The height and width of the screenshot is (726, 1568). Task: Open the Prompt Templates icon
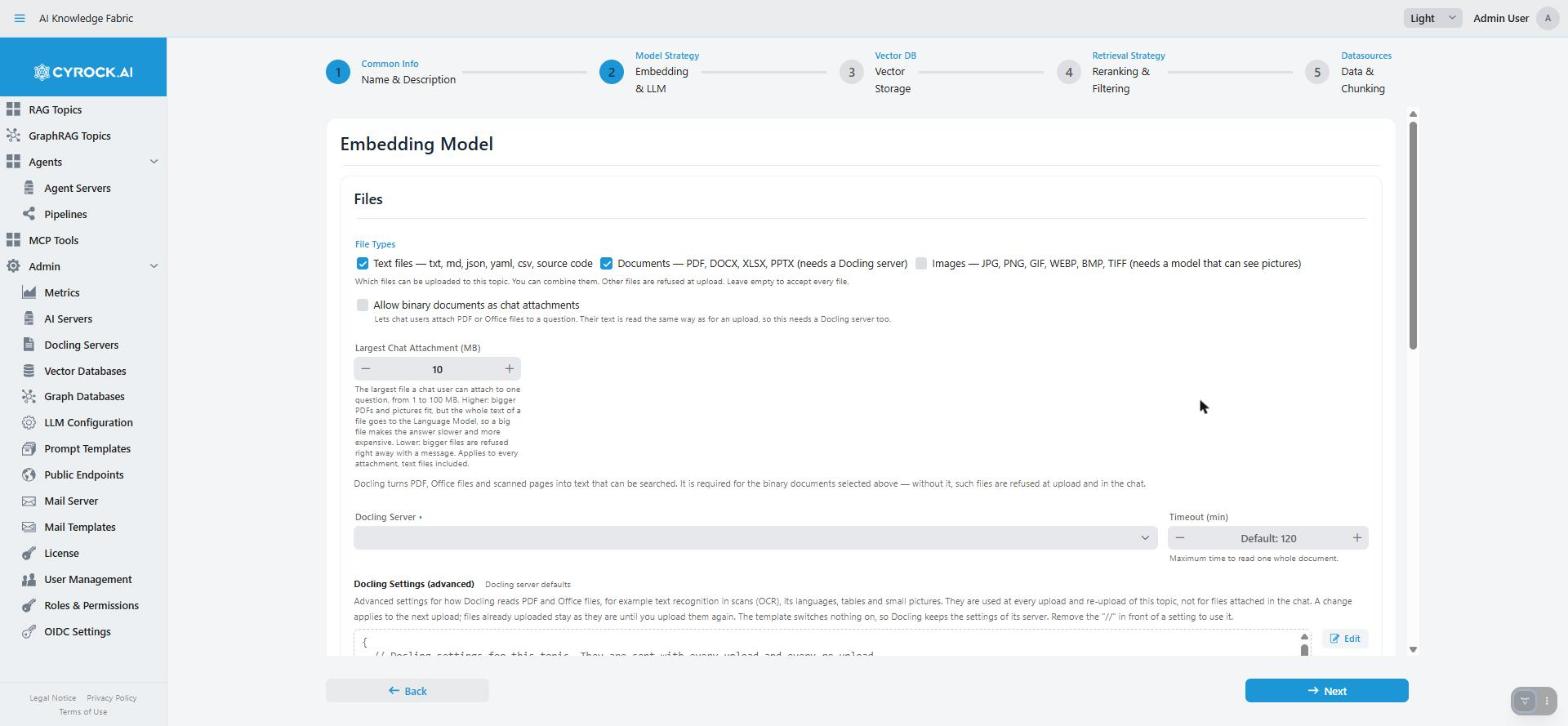click(29, 448)
